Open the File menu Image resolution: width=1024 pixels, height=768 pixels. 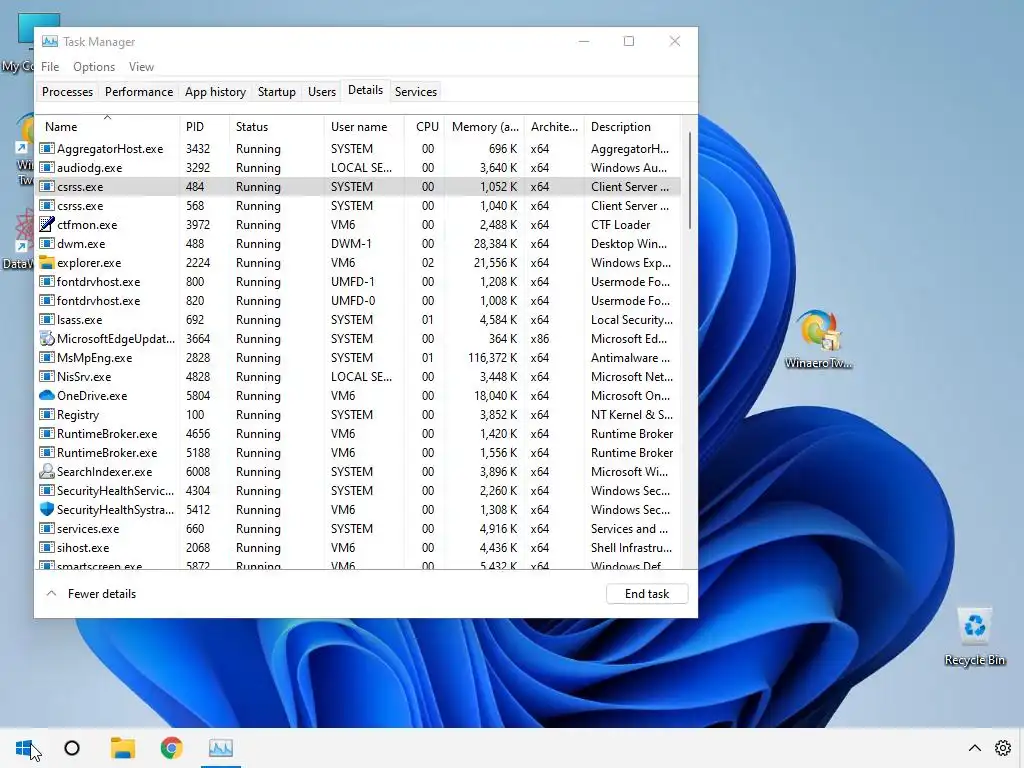(50, 67)
